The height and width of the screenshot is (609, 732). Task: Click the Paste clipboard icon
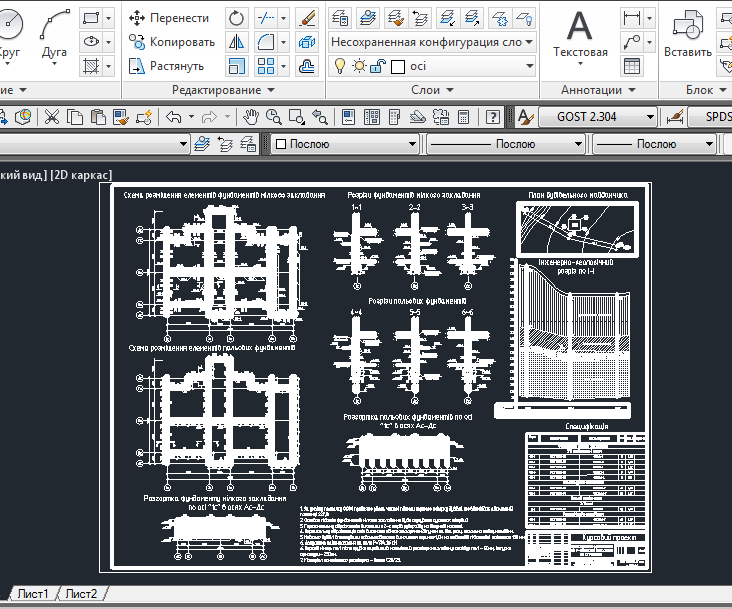pos(98,117)
